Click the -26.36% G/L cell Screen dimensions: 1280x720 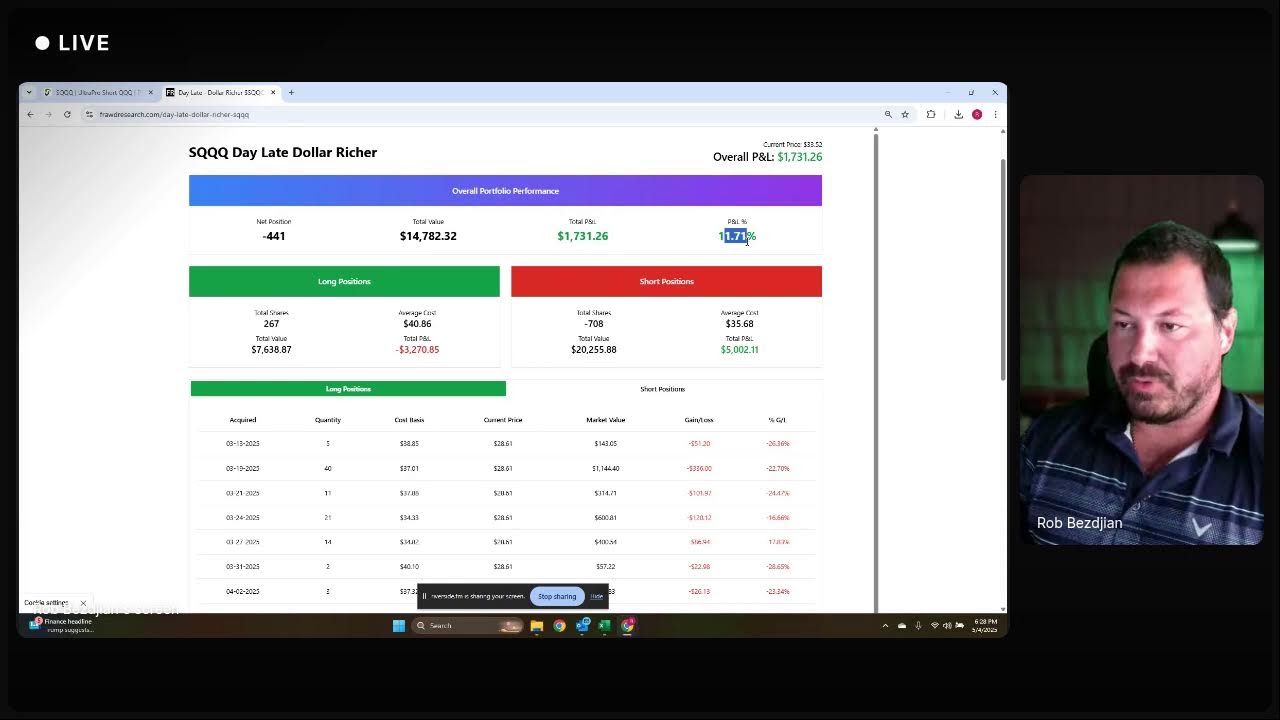(777, 444)
